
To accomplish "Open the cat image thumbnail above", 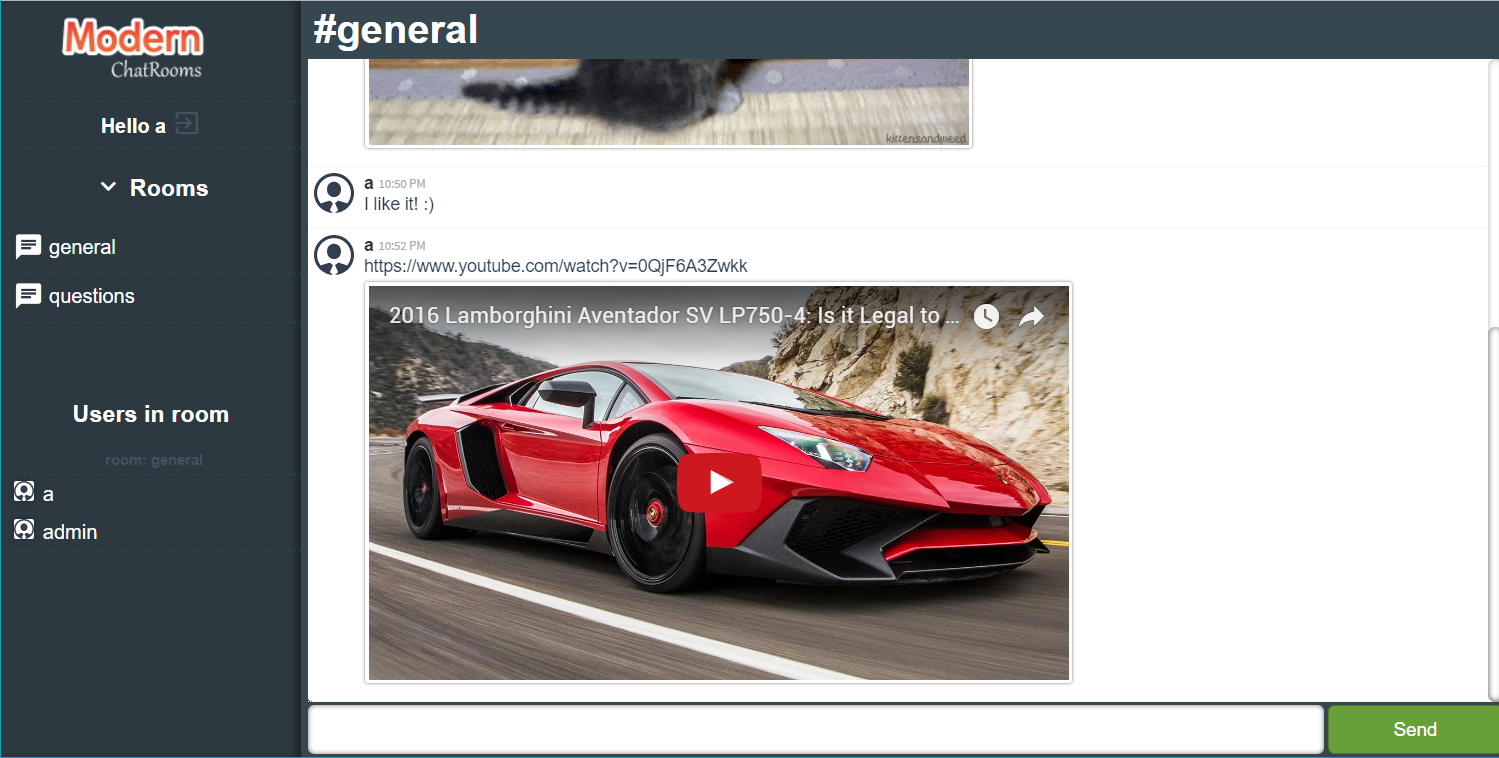I will coord(669,102).
